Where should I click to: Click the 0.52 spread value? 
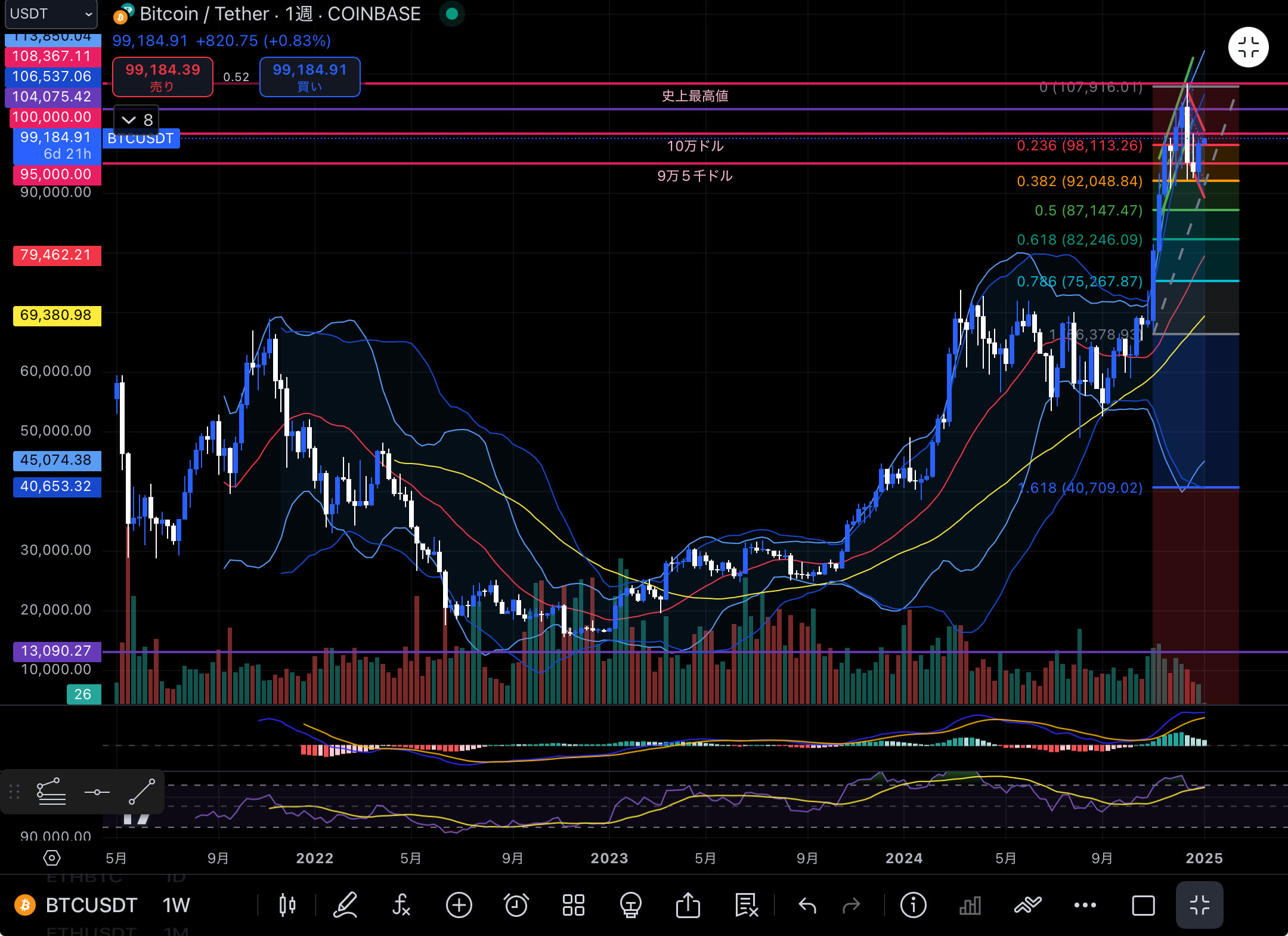(236, 77)
